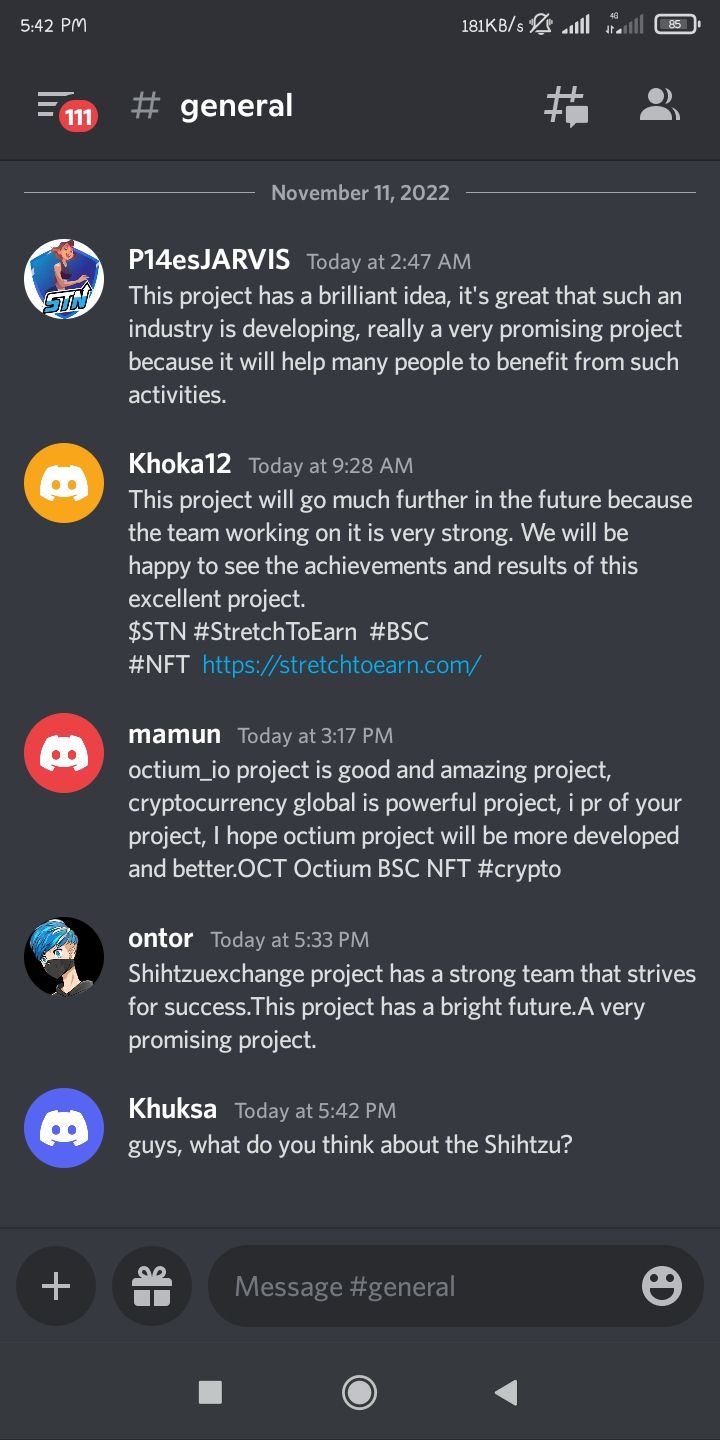
Task: Open Khoka12's orange Discord avatar
Action: click(64, 483)
